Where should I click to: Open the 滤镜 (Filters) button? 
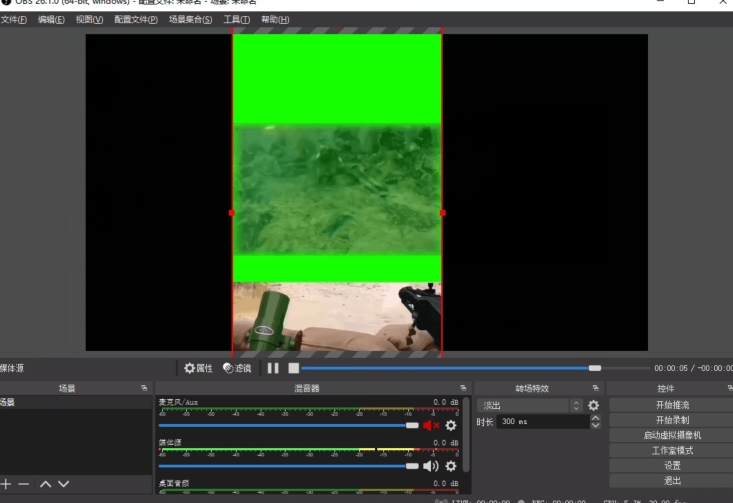tap(237, 368)
